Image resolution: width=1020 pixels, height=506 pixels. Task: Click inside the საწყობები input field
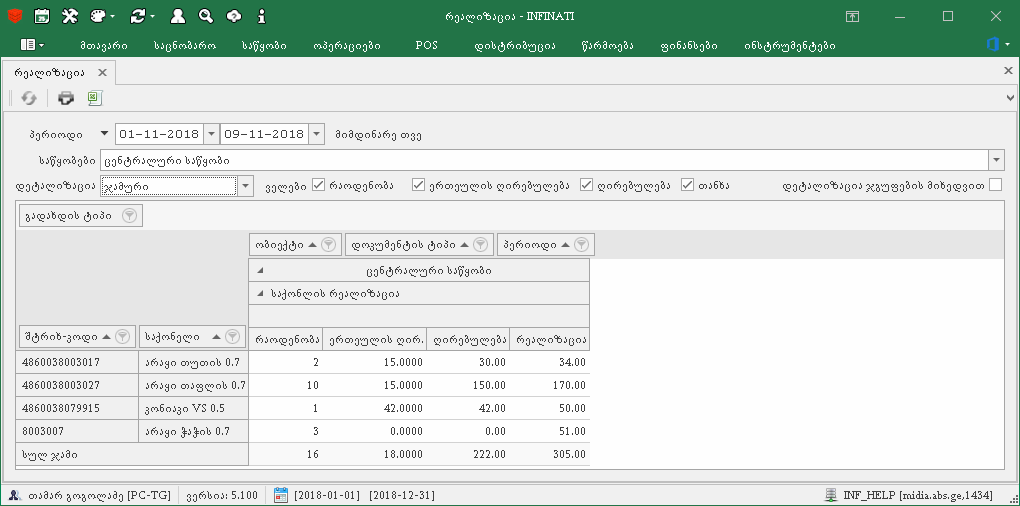click(543, 160)
